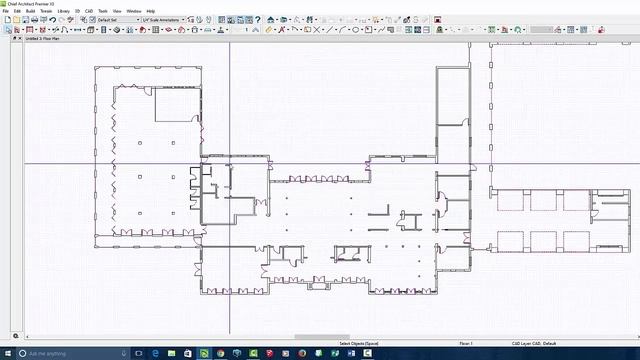Click the Floor 1 status bar entry
This screenshot has height=360, width=640.
pos(466,344)
